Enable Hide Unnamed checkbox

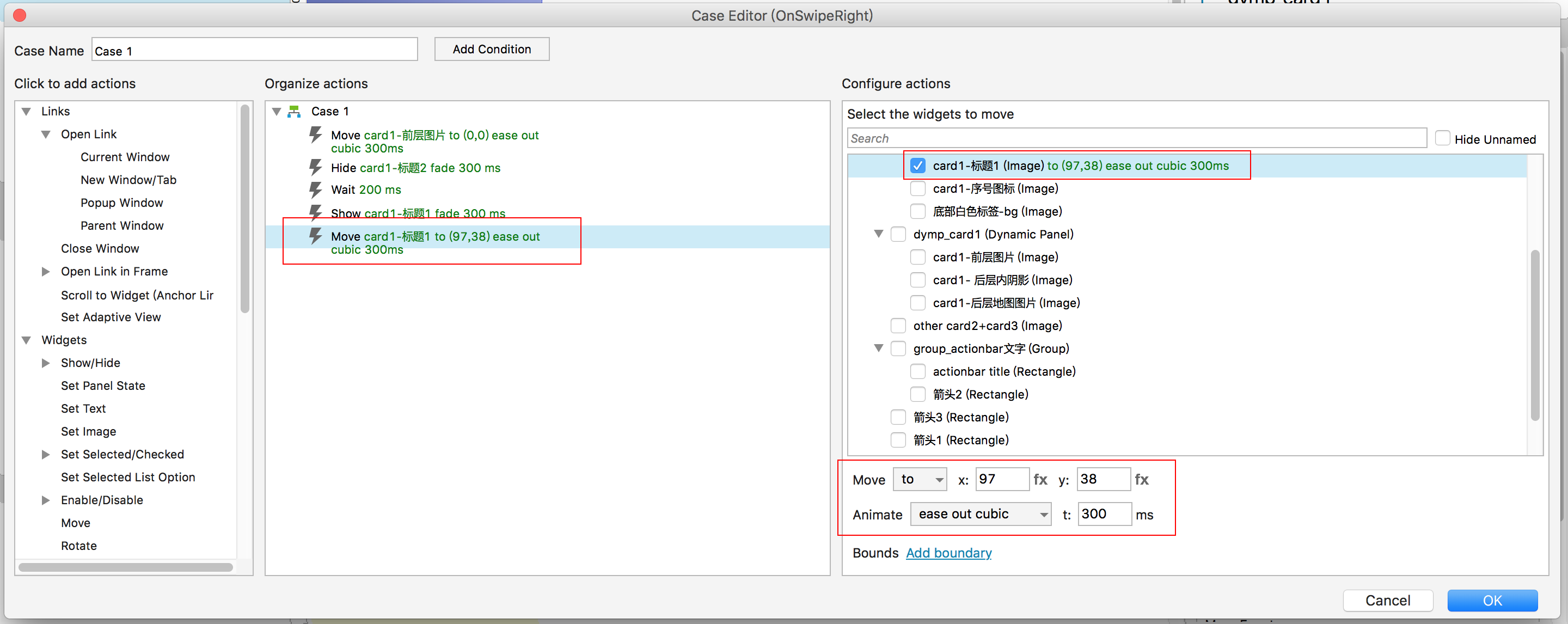[1442, 138]
